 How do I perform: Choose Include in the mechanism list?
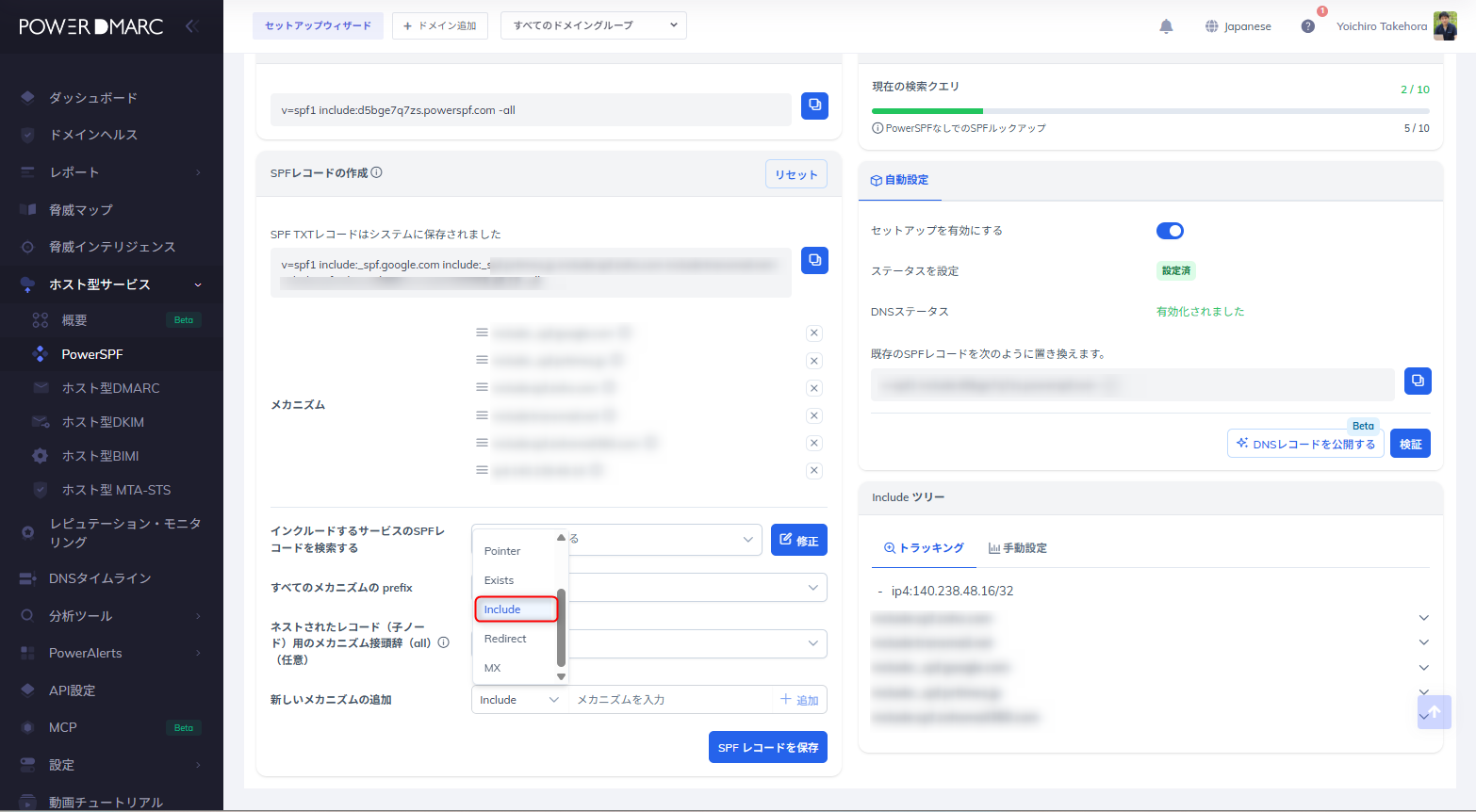[x=516, y=609]
